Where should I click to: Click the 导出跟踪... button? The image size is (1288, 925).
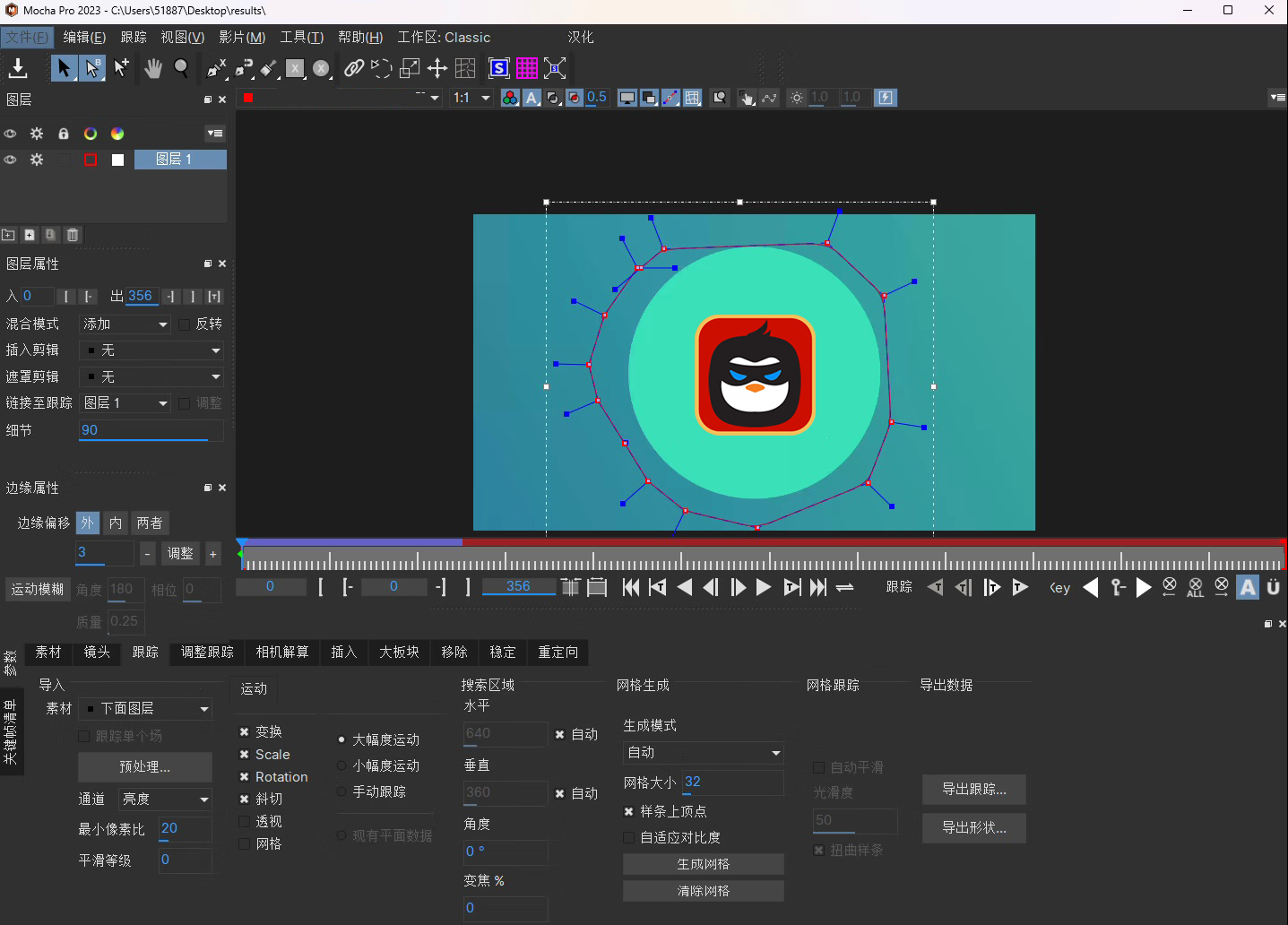point(974,790)
